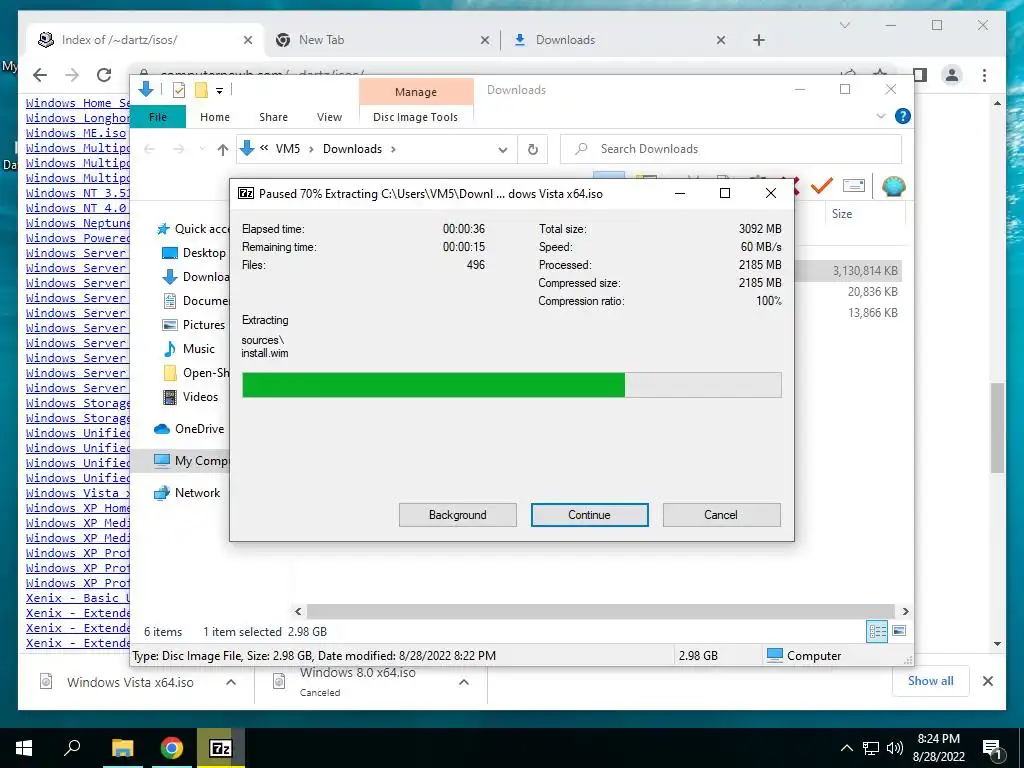Select Quick access in the navigation pane
The image size is (1024, 768).
click(194, 229)
